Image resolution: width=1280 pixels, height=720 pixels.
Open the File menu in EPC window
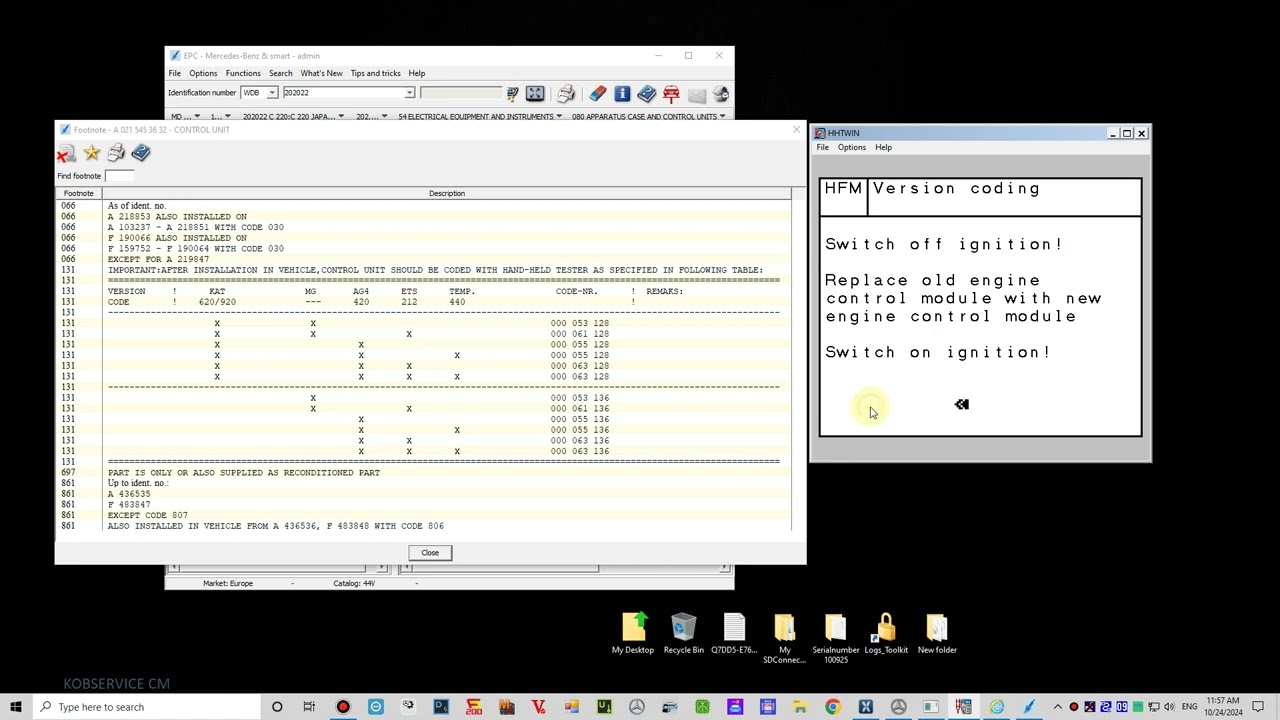point(175,73)
